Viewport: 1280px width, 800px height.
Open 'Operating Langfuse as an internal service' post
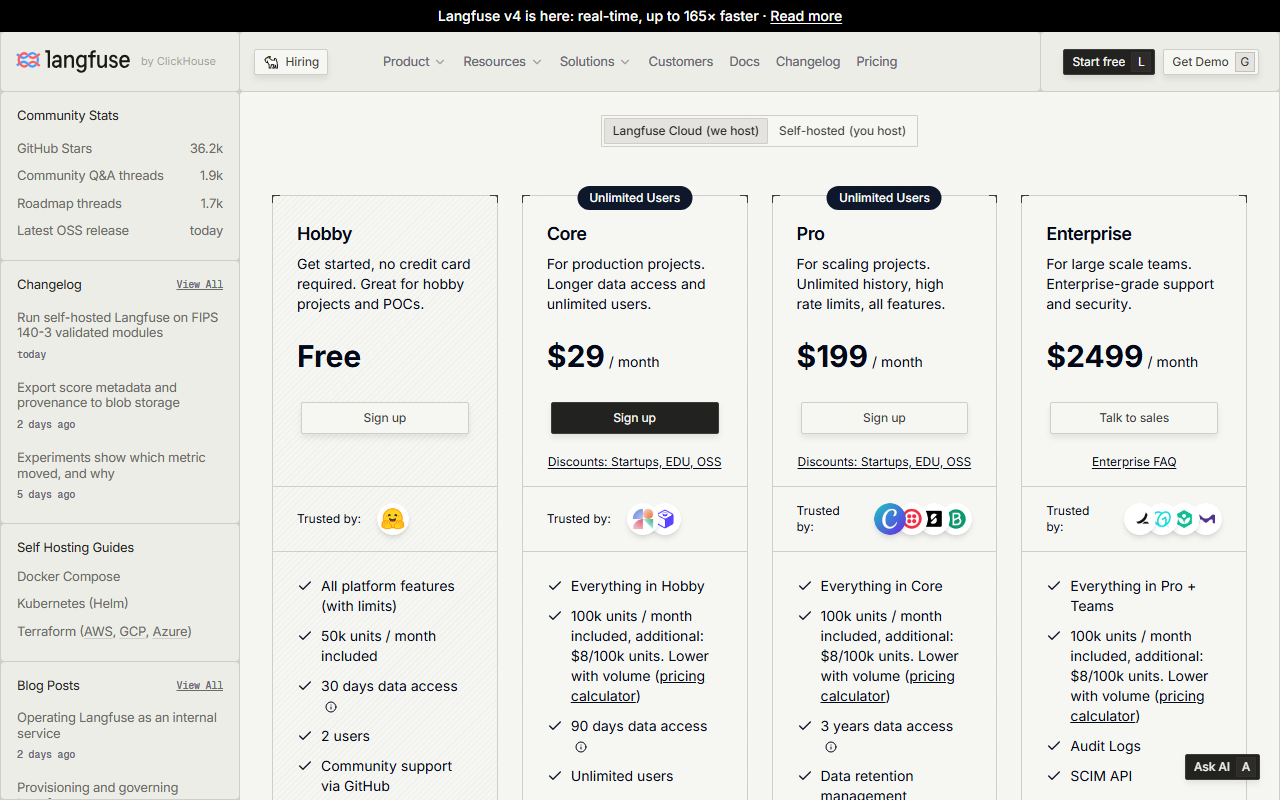pyautogui.click(x=120, y=735)
